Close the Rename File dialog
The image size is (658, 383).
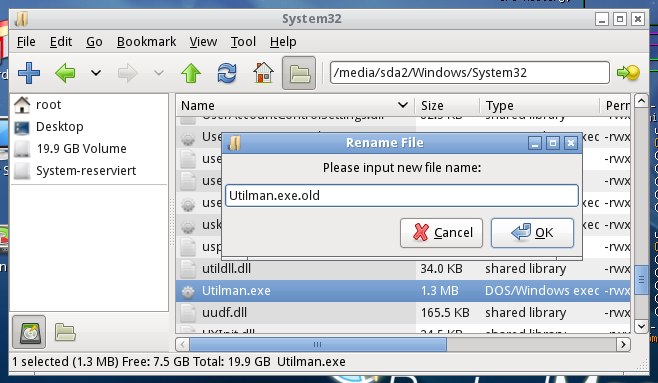[x=571, y=143]
